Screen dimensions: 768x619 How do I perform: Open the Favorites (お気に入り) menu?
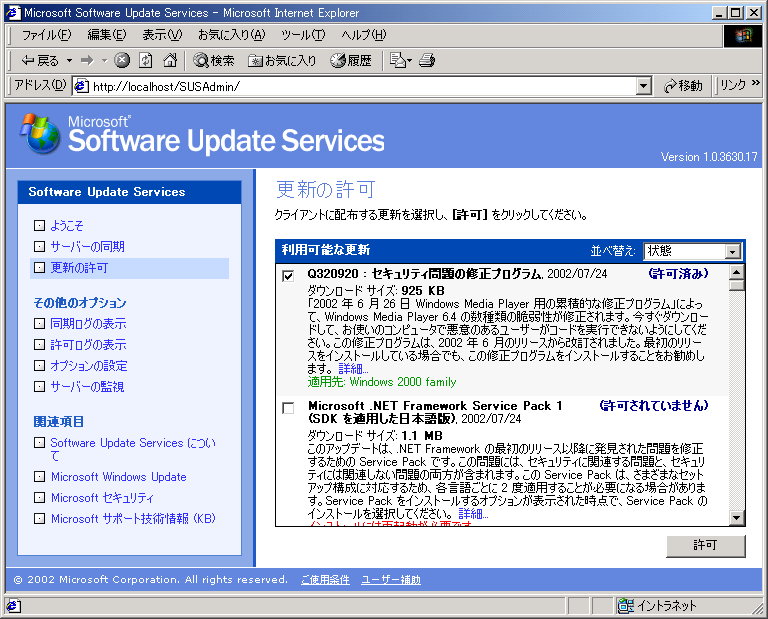(231, 35)
